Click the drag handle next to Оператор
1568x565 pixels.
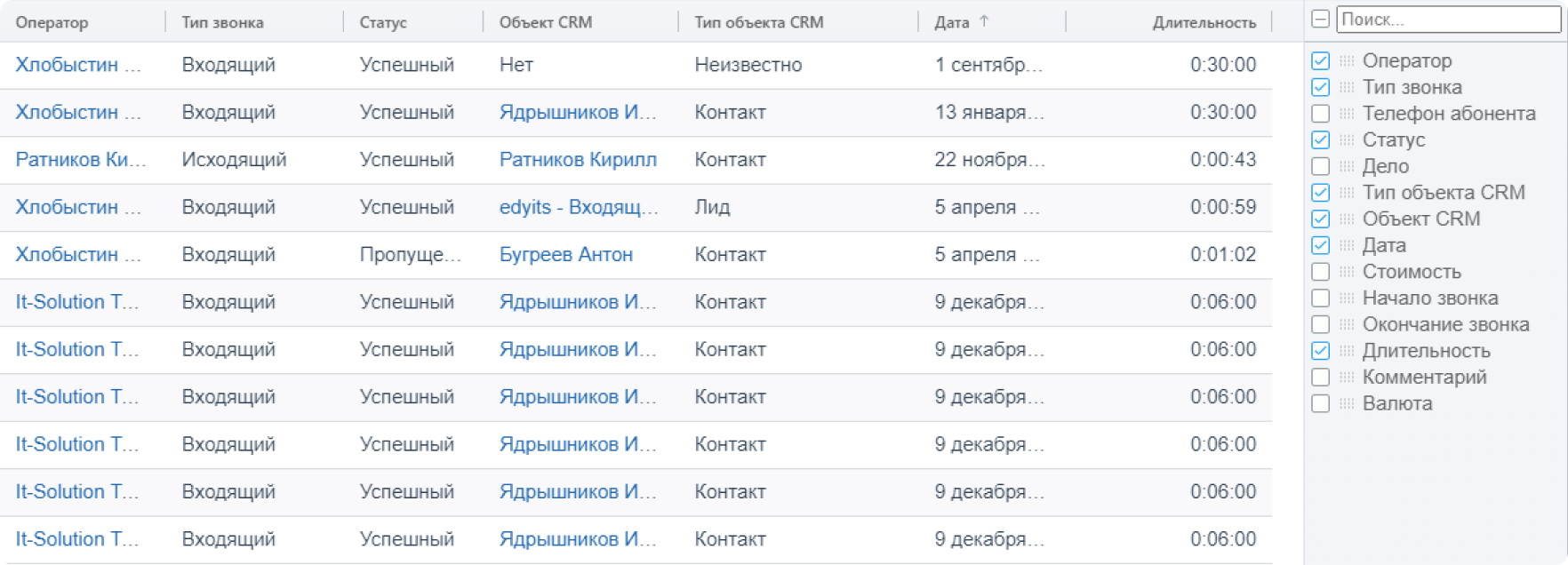1347,61
